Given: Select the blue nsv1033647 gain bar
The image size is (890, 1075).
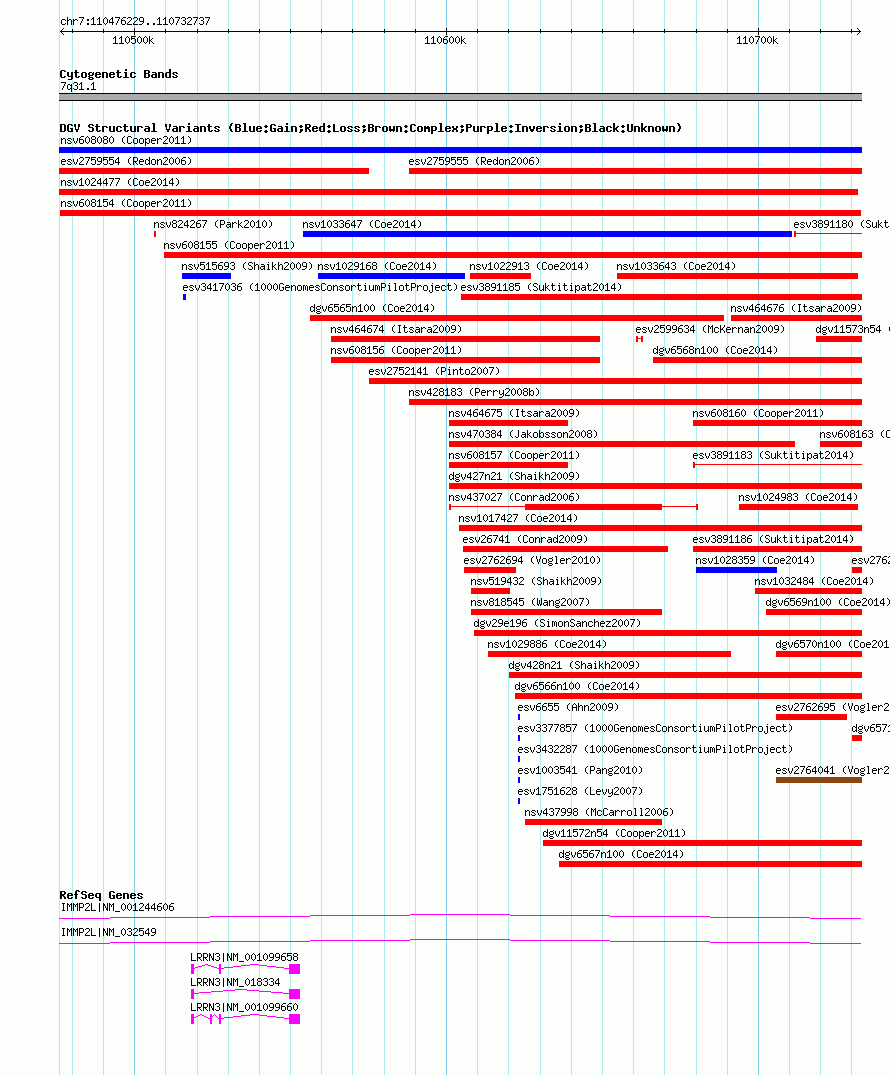Looking at the screenshot, I should tap(547, 234).
